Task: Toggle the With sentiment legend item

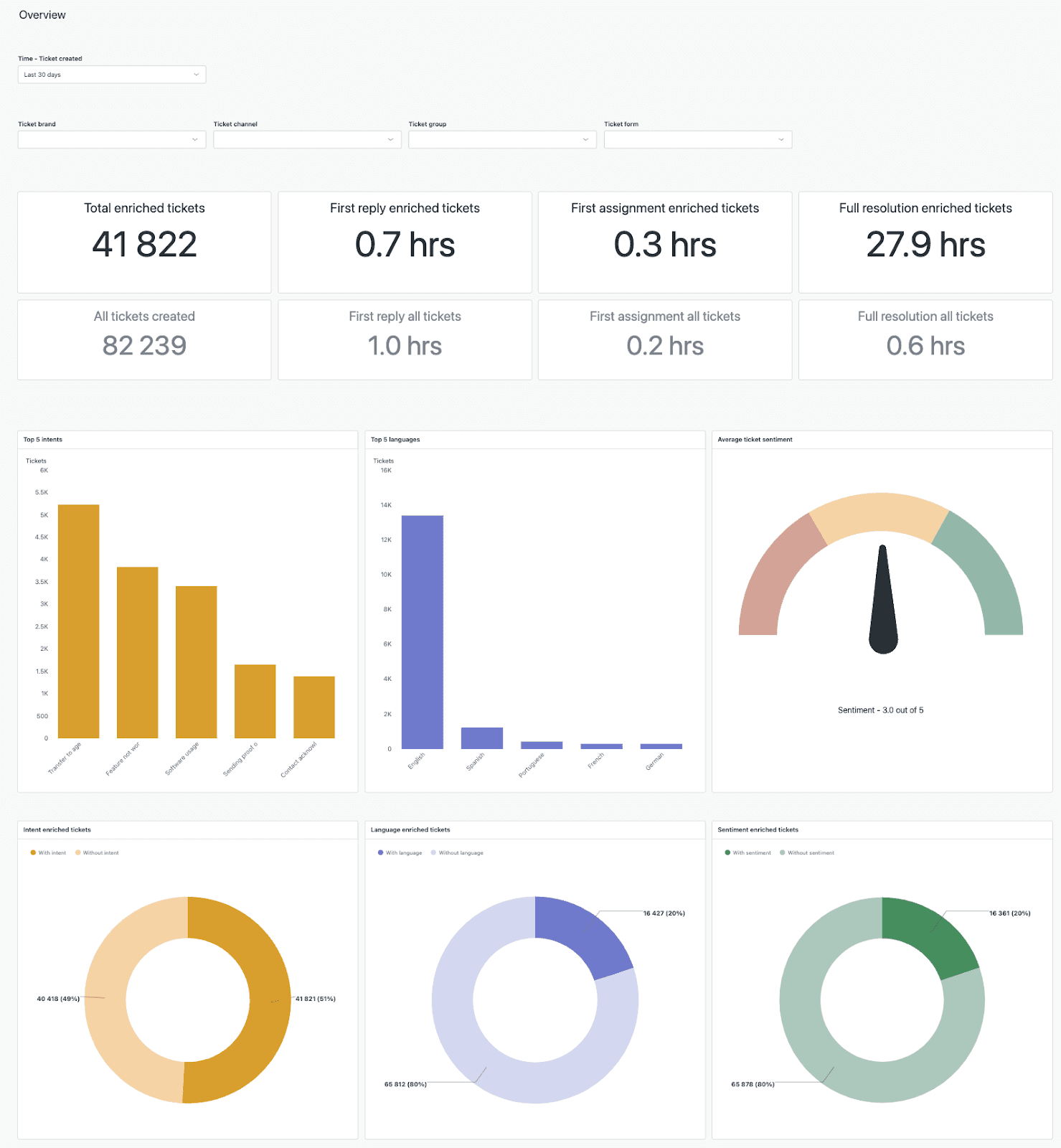Action: 748,852
